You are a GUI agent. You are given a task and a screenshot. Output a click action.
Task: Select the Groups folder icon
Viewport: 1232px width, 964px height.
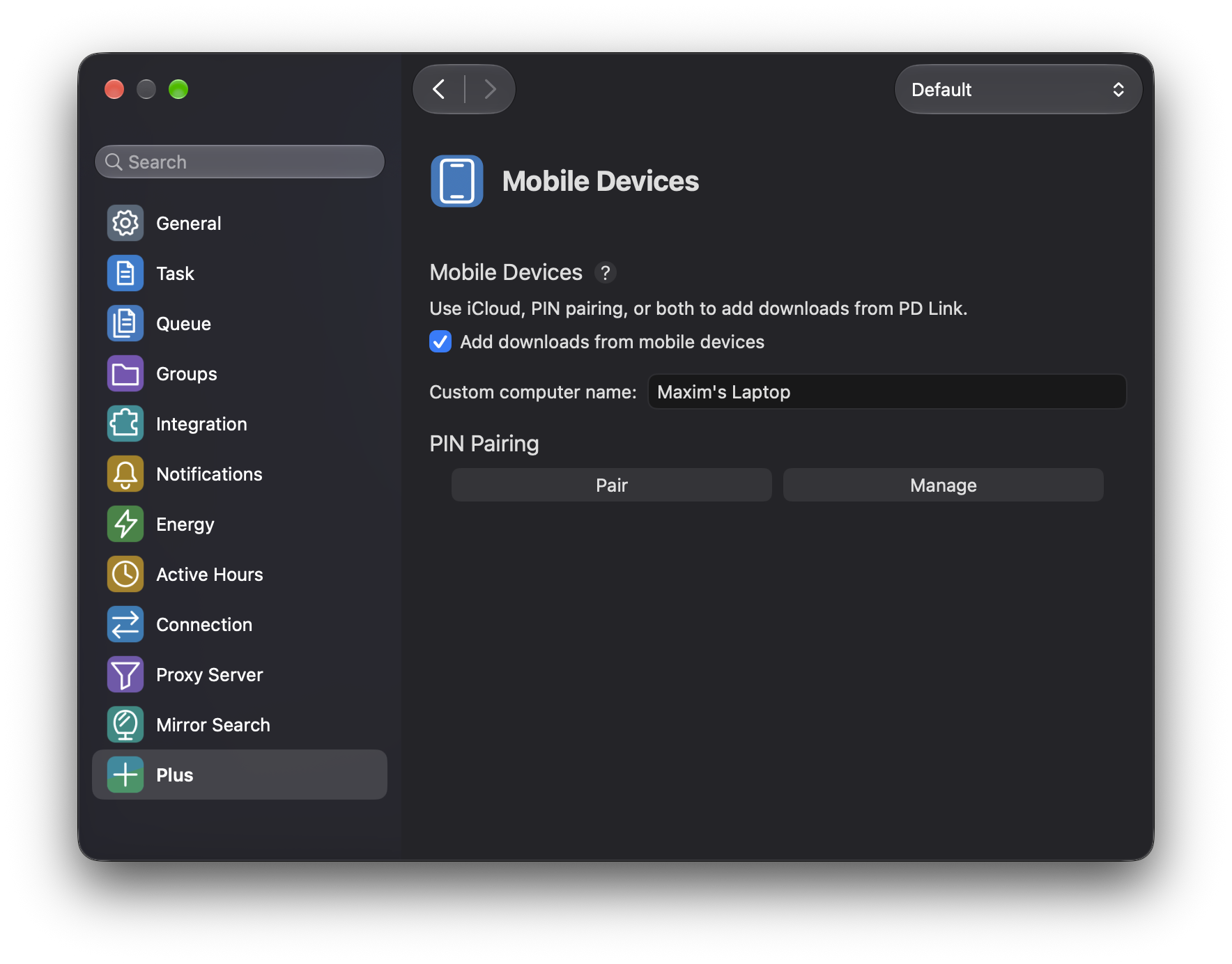click(x=125, y=373)
